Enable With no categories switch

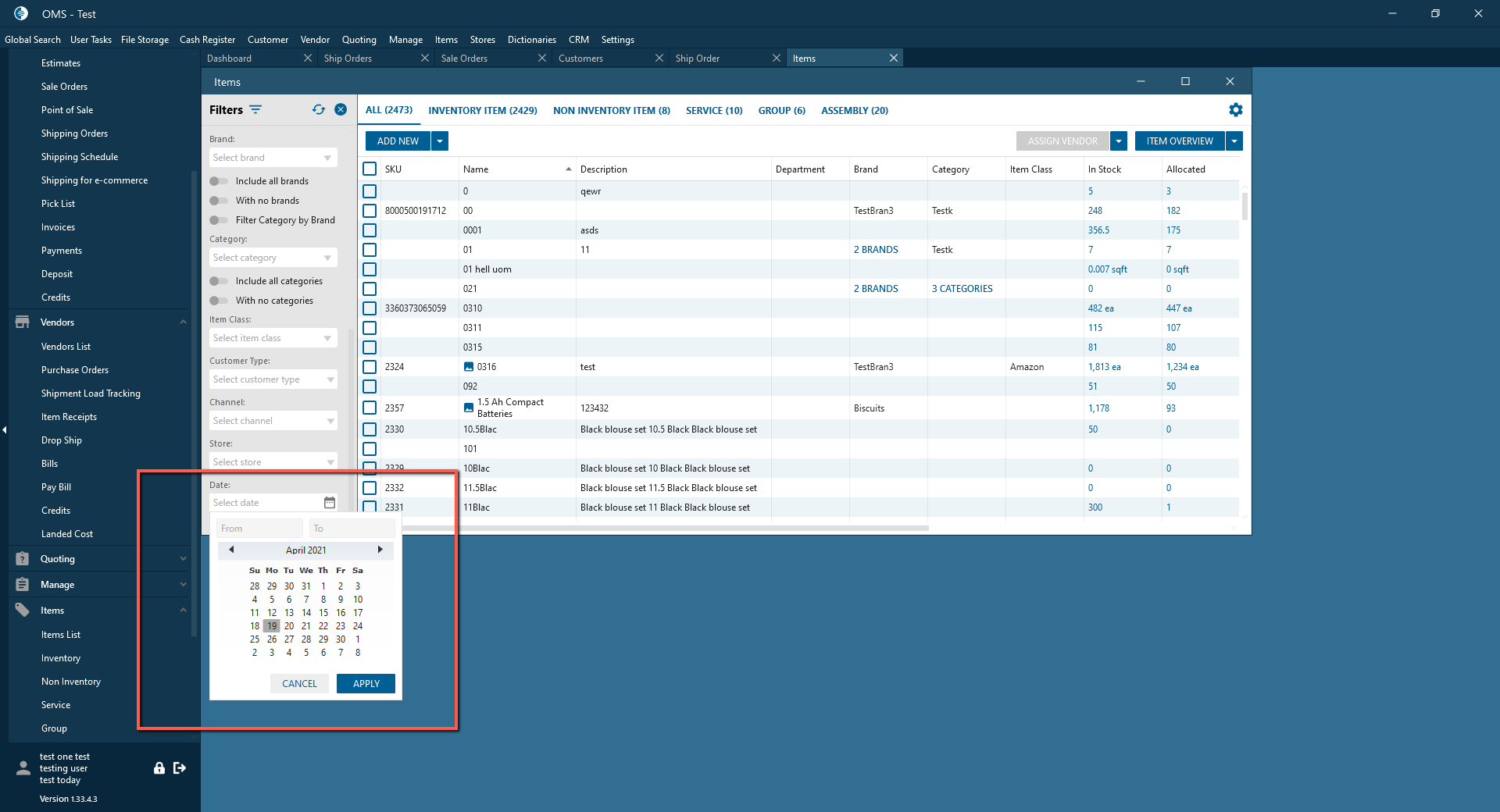219,301
